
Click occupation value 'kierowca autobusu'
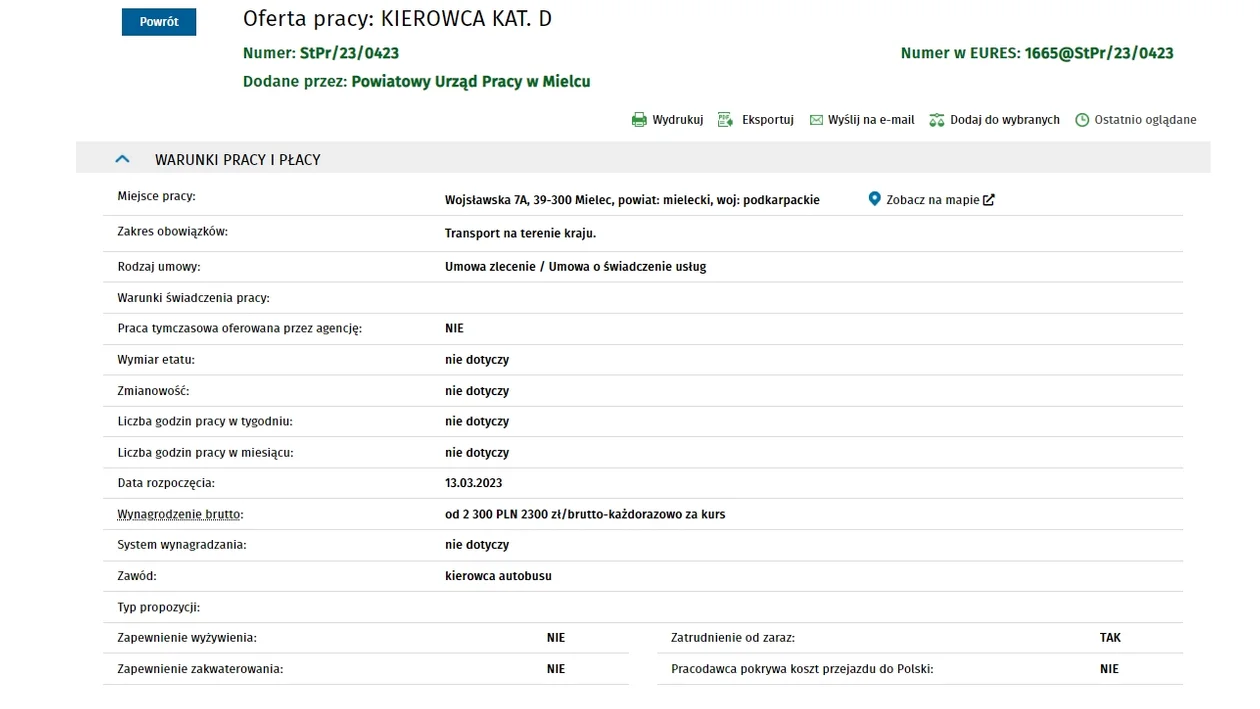(x=498, y=576)
